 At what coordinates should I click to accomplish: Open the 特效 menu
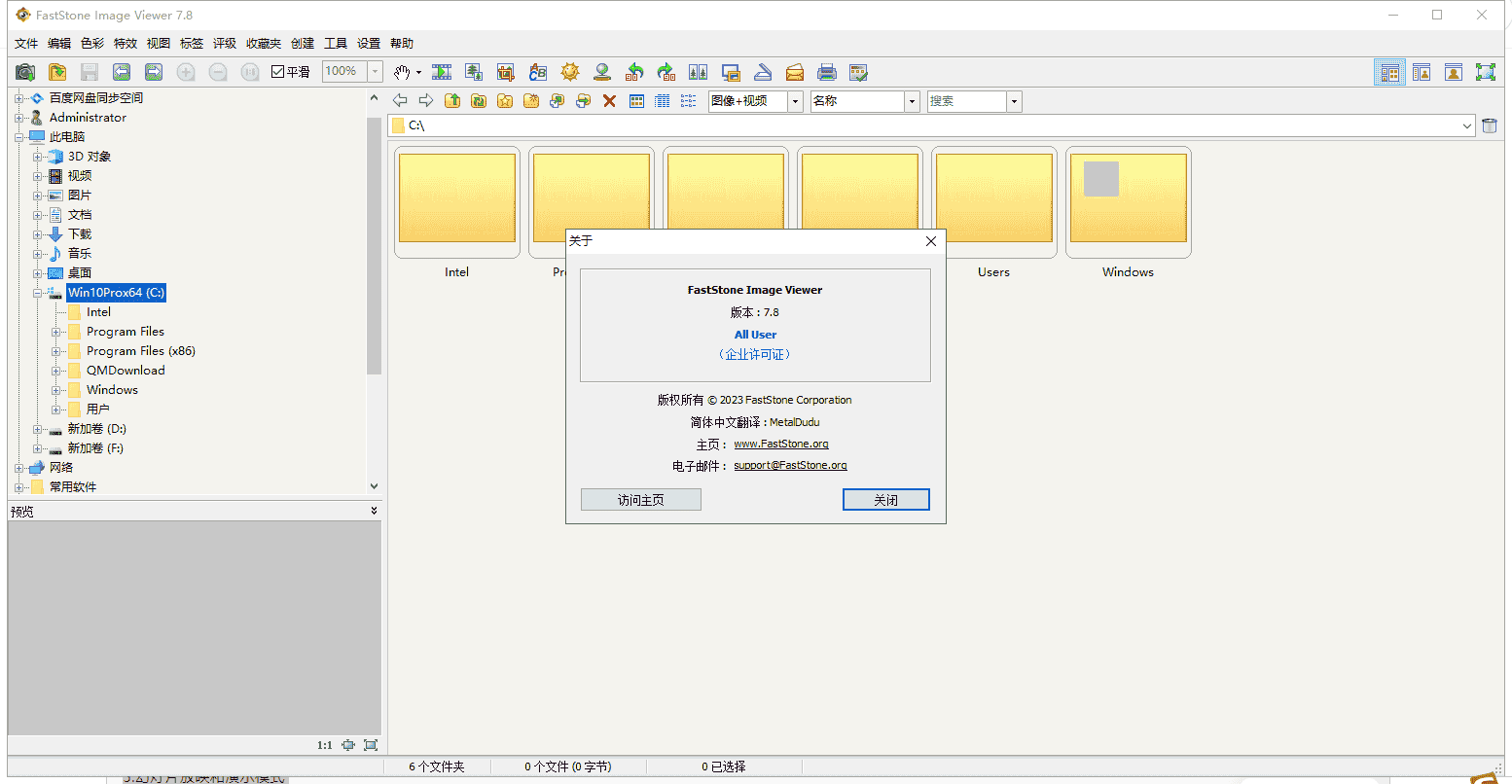pos(126,44)
